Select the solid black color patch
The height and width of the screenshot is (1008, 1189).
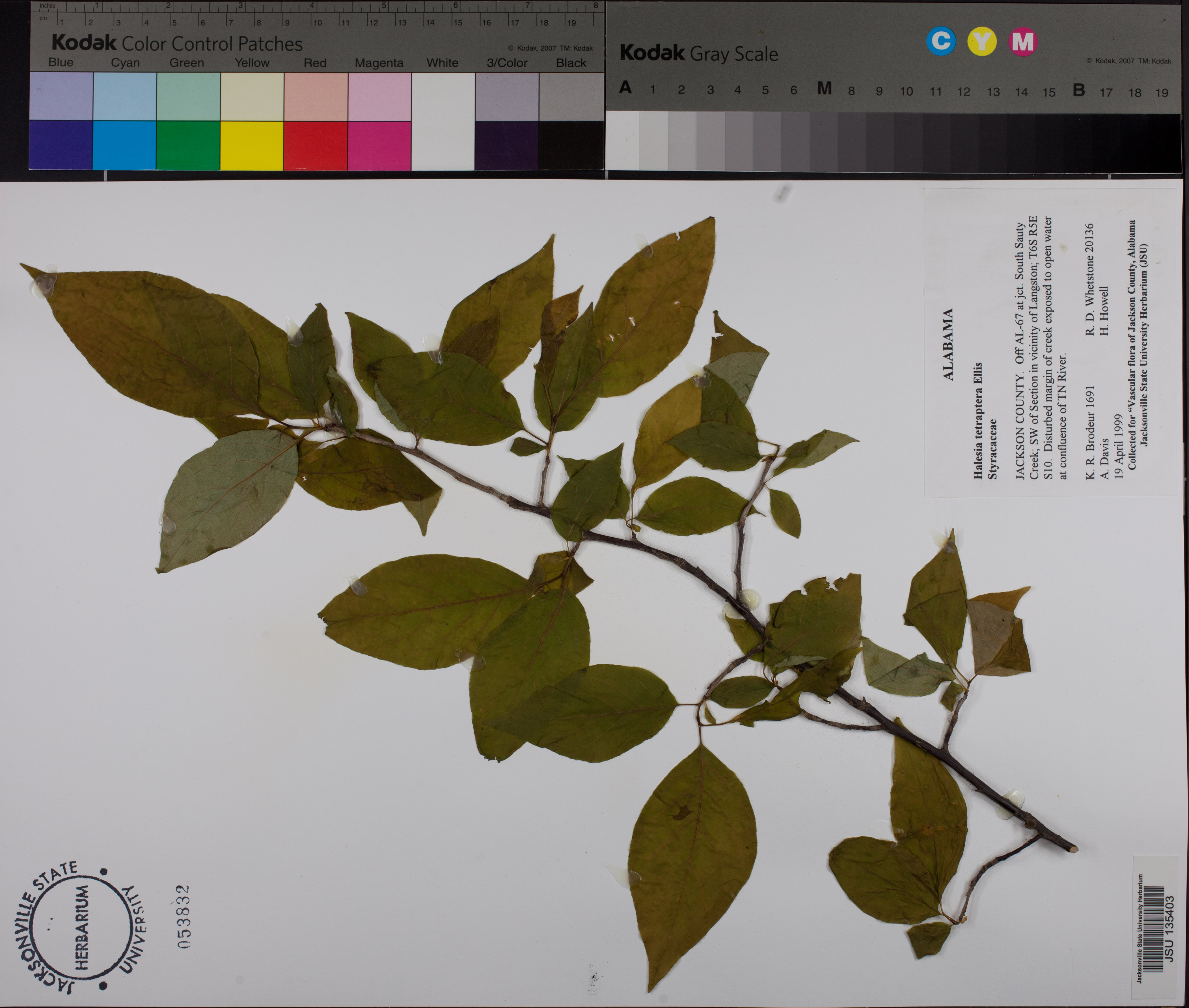click(x=571, y=145)
